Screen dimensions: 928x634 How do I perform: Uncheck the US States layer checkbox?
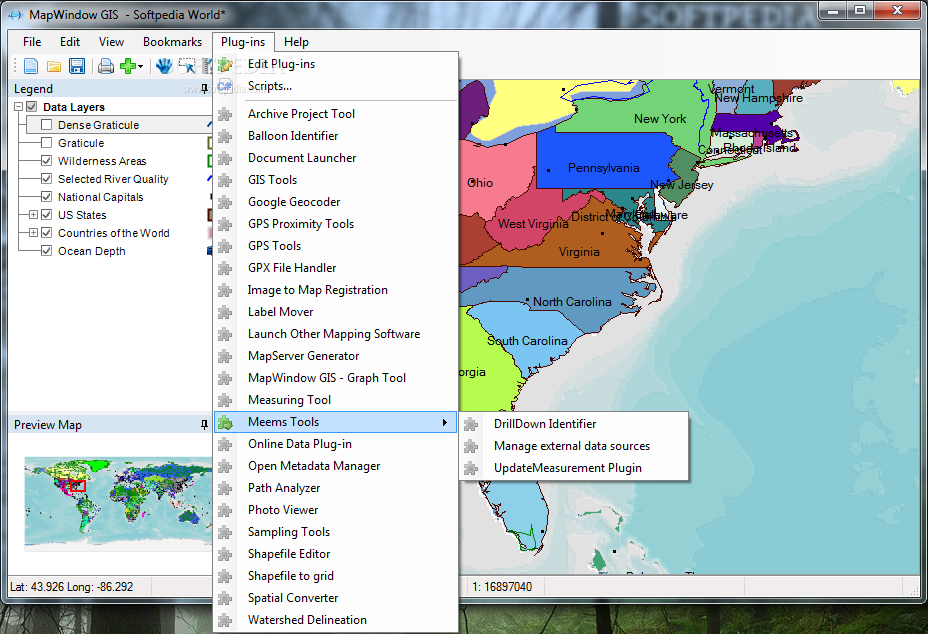(x=47, y=215)
